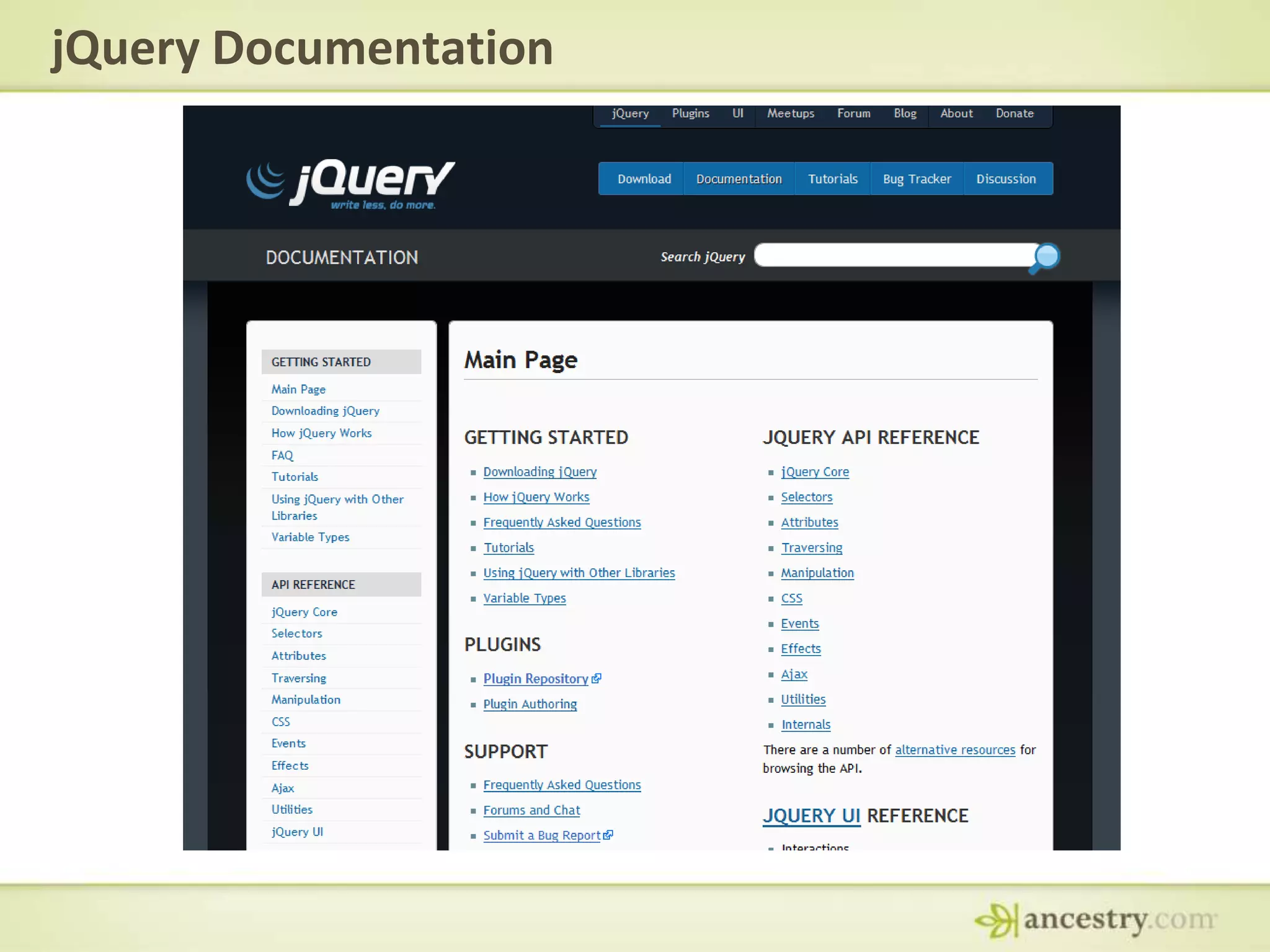Open jQuery Core in the sidebar
Viewport: 1270px width, 952px height.
(304, 612)
